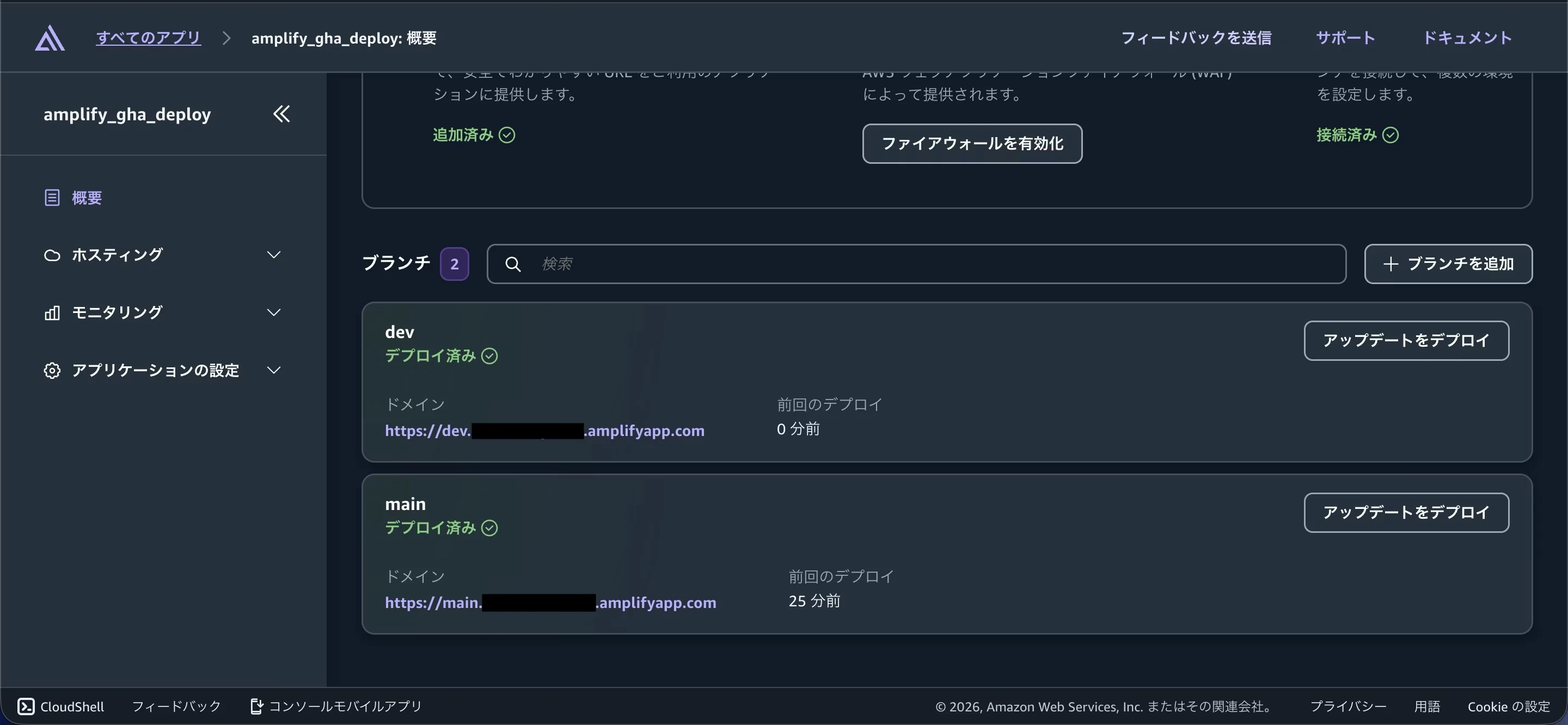Screen dimensions: 1568x725
Task: Click the ホスティング cloud icon
Action: tap(52, 255)
